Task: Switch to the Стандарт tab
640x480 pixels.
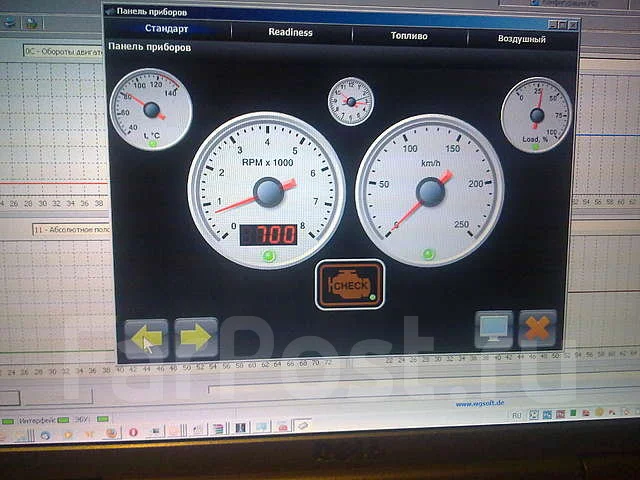Action: point(167,29)
